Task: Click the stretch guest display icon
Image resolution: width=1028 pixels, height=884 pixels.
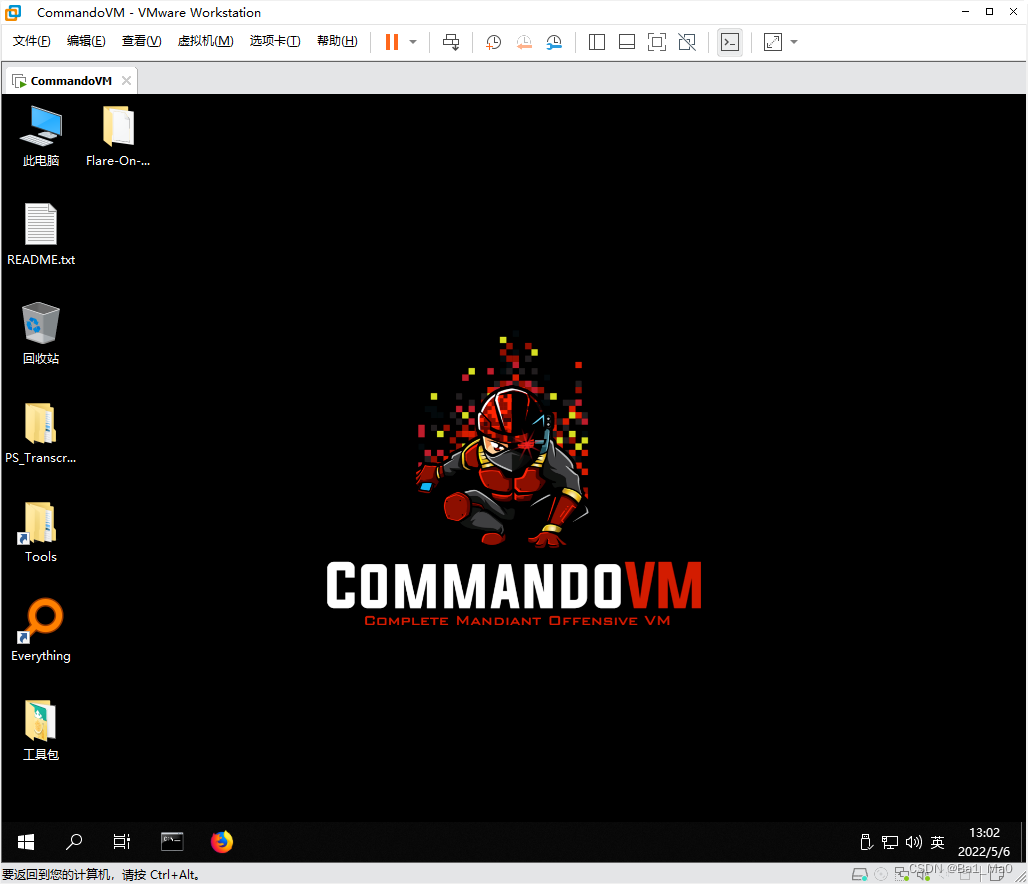Action: click(773, 42)
